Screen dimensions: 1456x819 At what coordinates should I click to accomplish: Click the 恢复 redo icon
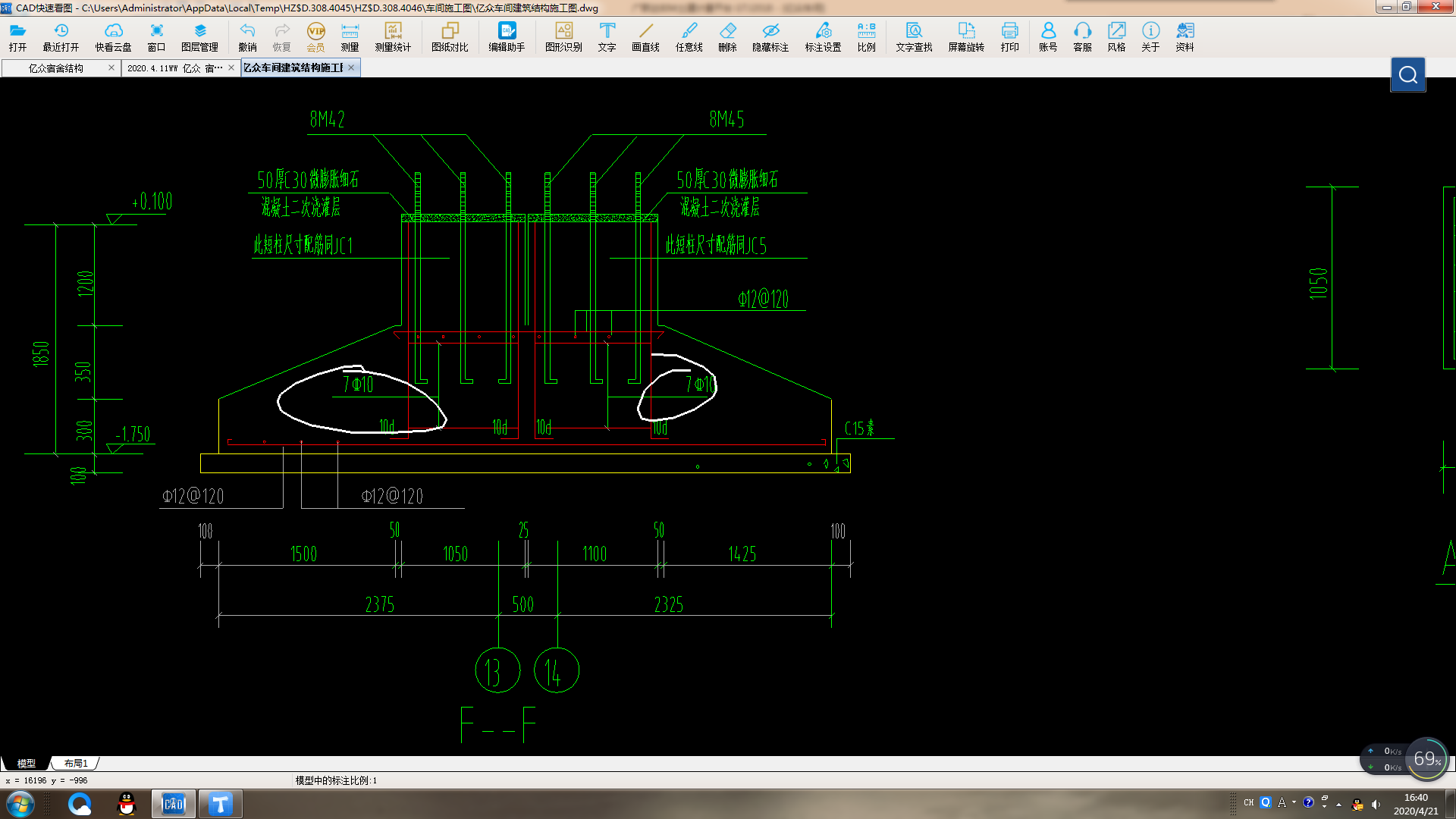281,36
